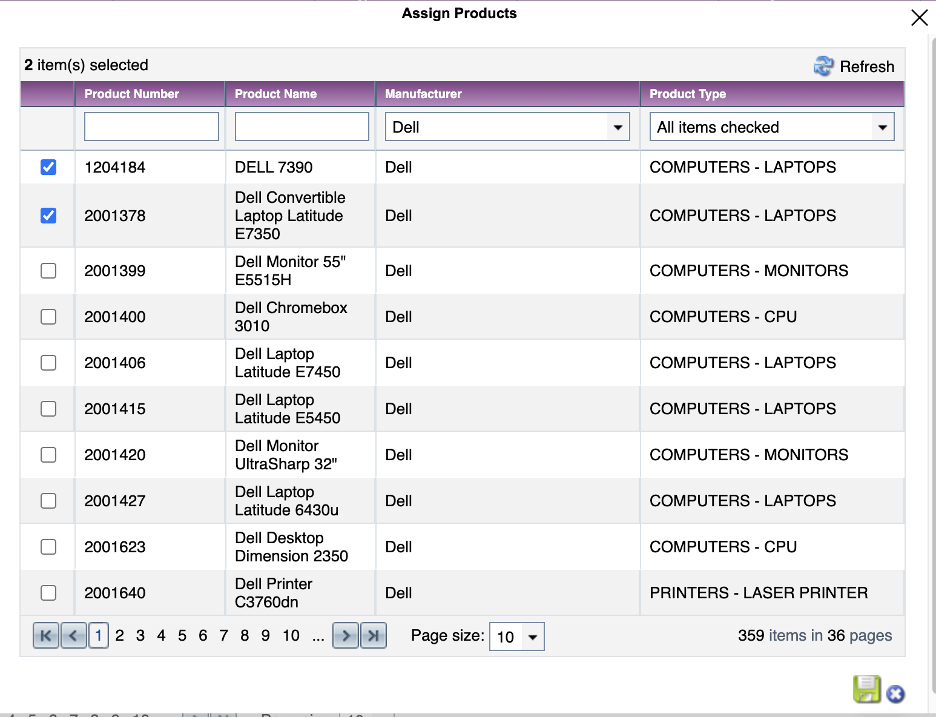Select product 2001399 checkbox
Viewport: 936px width, 718px height.
click(48, 271)
